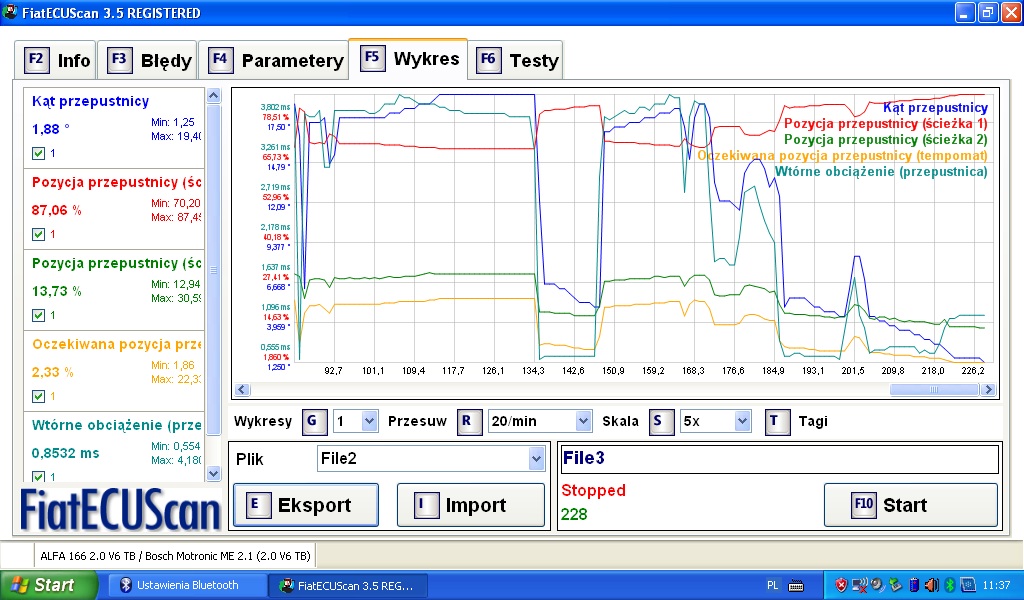This screenshot has height=600, width=1024.
Task: Switch to the Parametry tab
Action: pos(275,60)
